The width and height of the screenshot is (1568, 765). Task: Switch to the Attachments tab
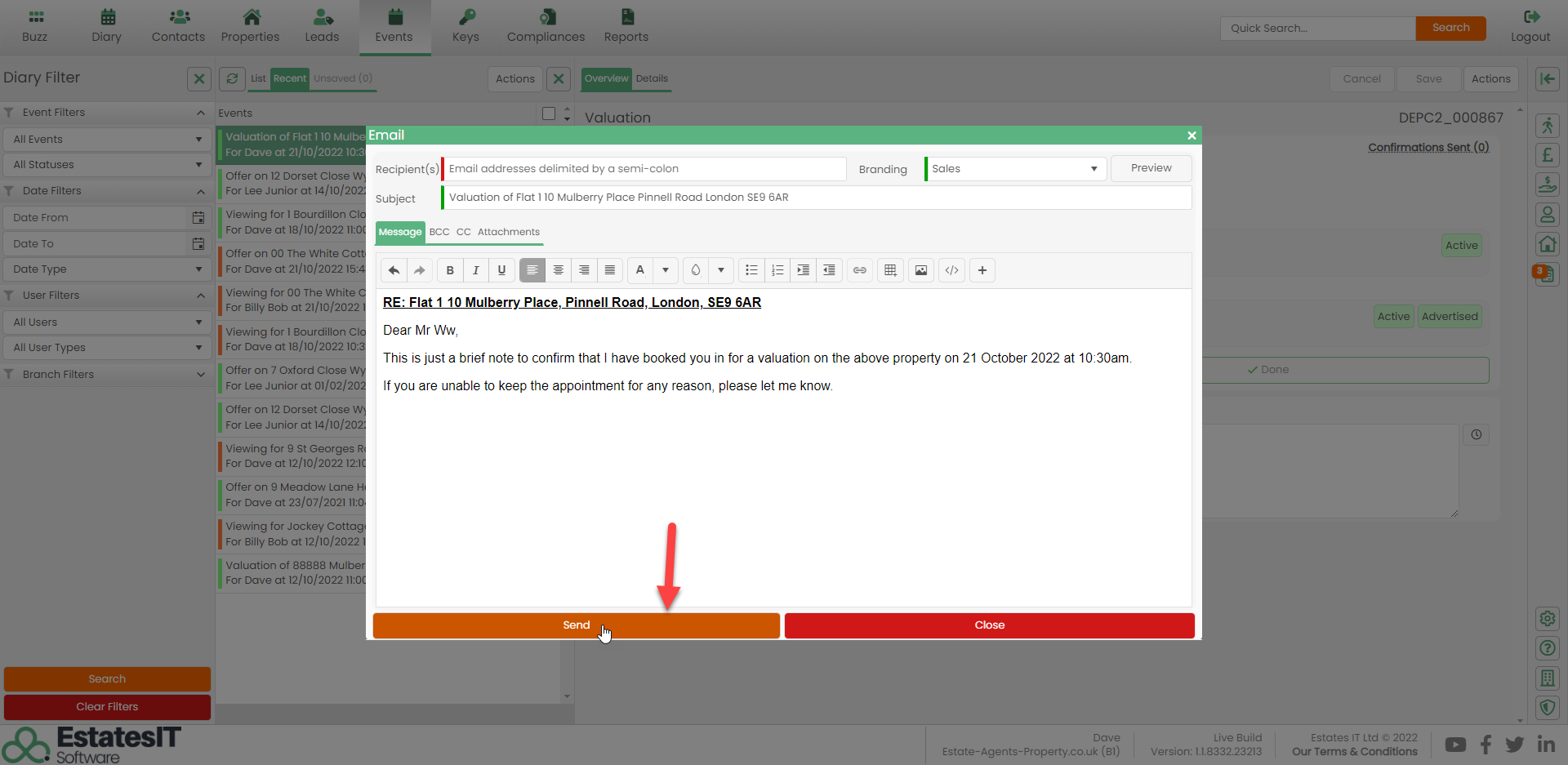[508, 232]
